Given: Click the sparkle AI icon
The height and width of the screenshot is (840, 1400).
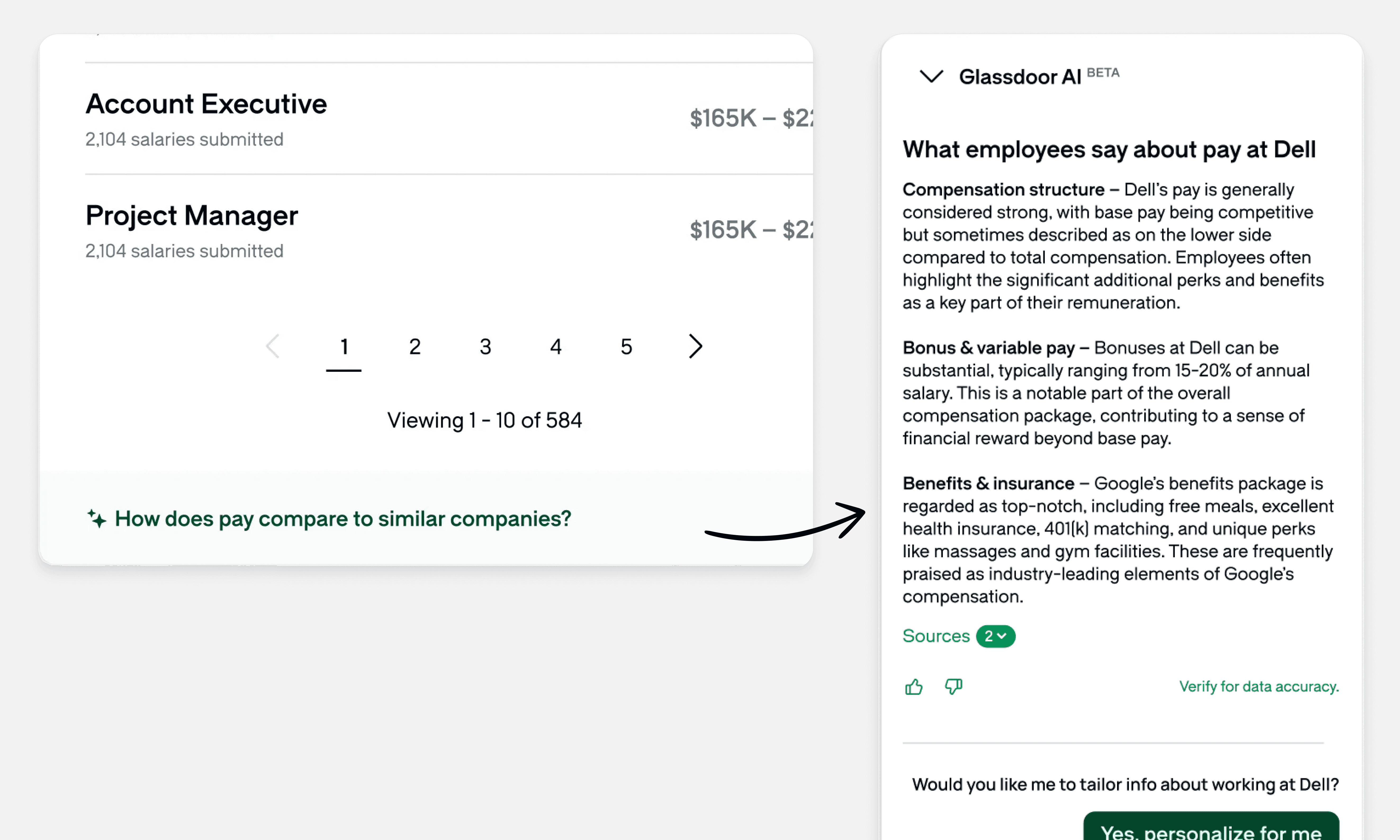Looking at the screenshot, I should tap(97, 518).
